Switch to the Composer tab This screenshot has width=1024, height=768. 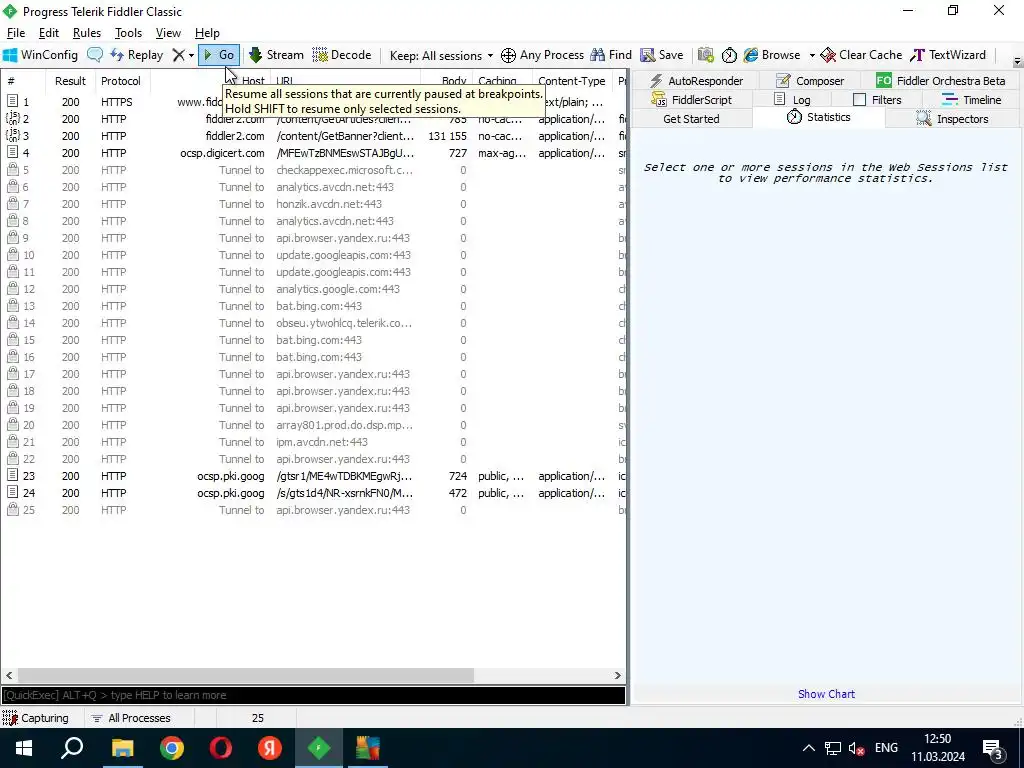click(x=810, y=81)
